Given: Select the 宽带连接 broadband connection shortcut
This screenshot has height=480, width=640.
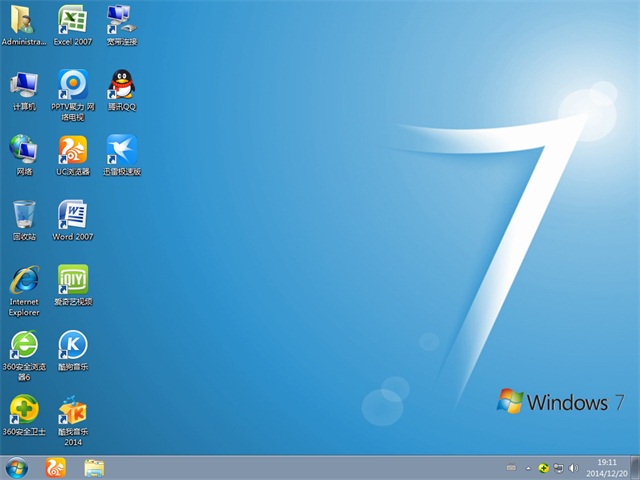Looking at the screenshot, I should (x=122, y=24).
